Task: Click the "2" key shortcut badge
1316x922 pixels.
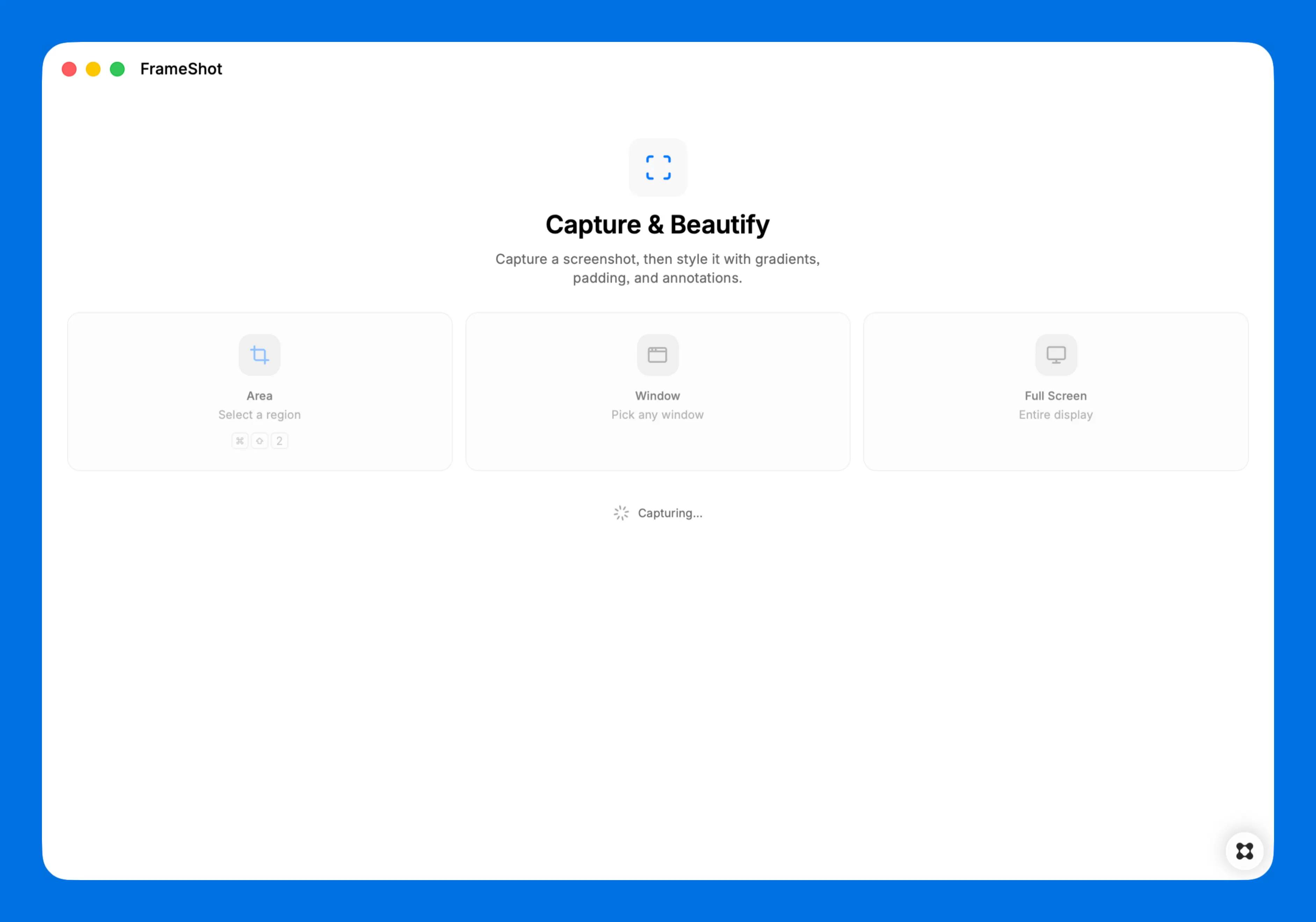Action: pyautogui.click(x=279, y=441)
